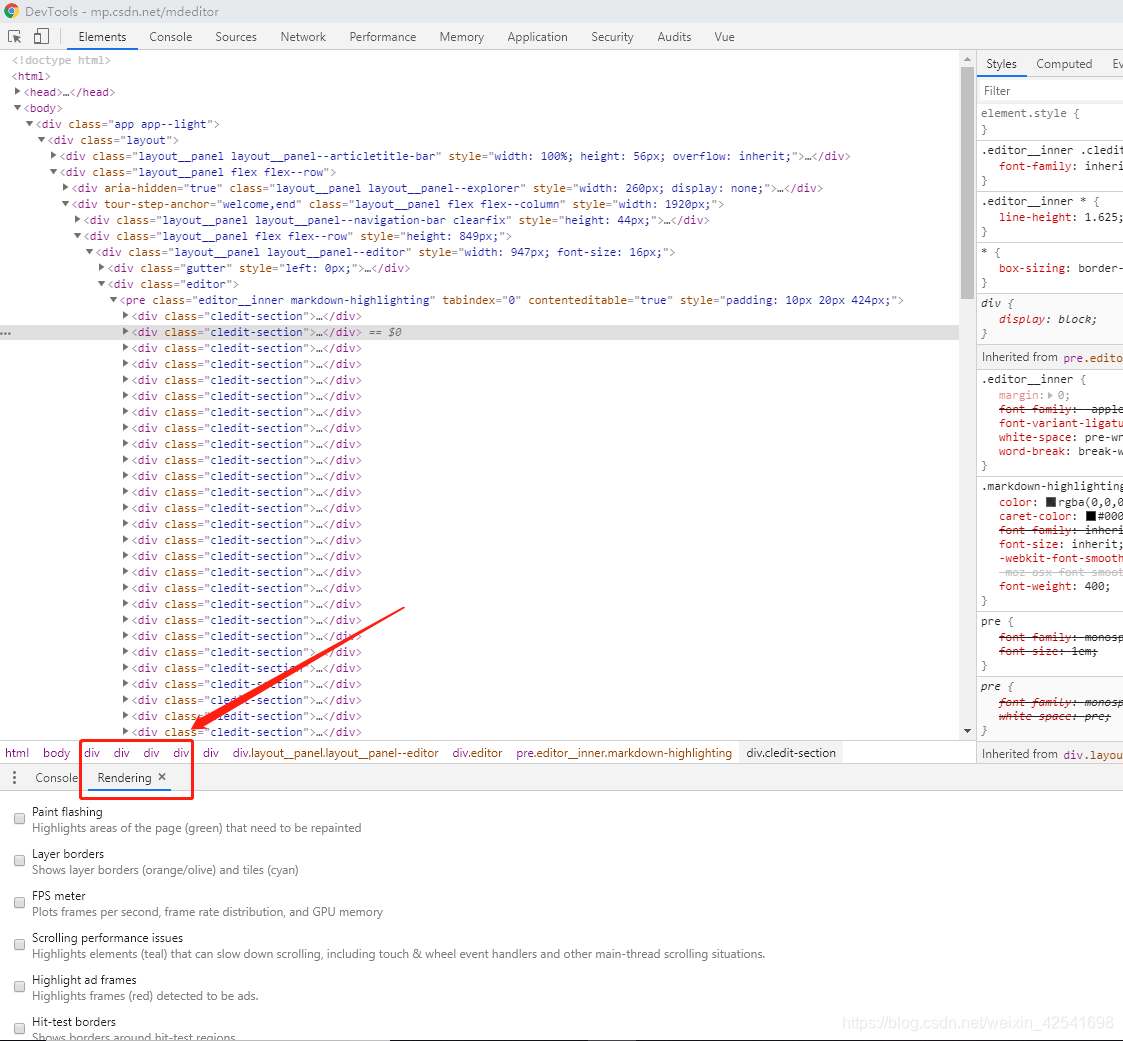Select pre.editor__inner.markdown-highlighting breadcrumb
This screenshot has height=1041, width=1123.
624,753
